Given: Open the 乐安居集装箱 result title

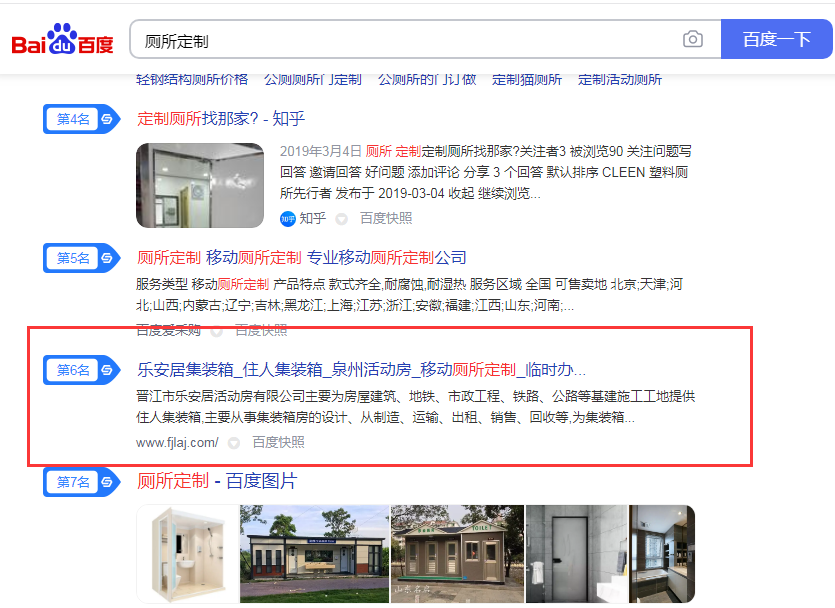Looking at the screenshot, I should [361, 369].
